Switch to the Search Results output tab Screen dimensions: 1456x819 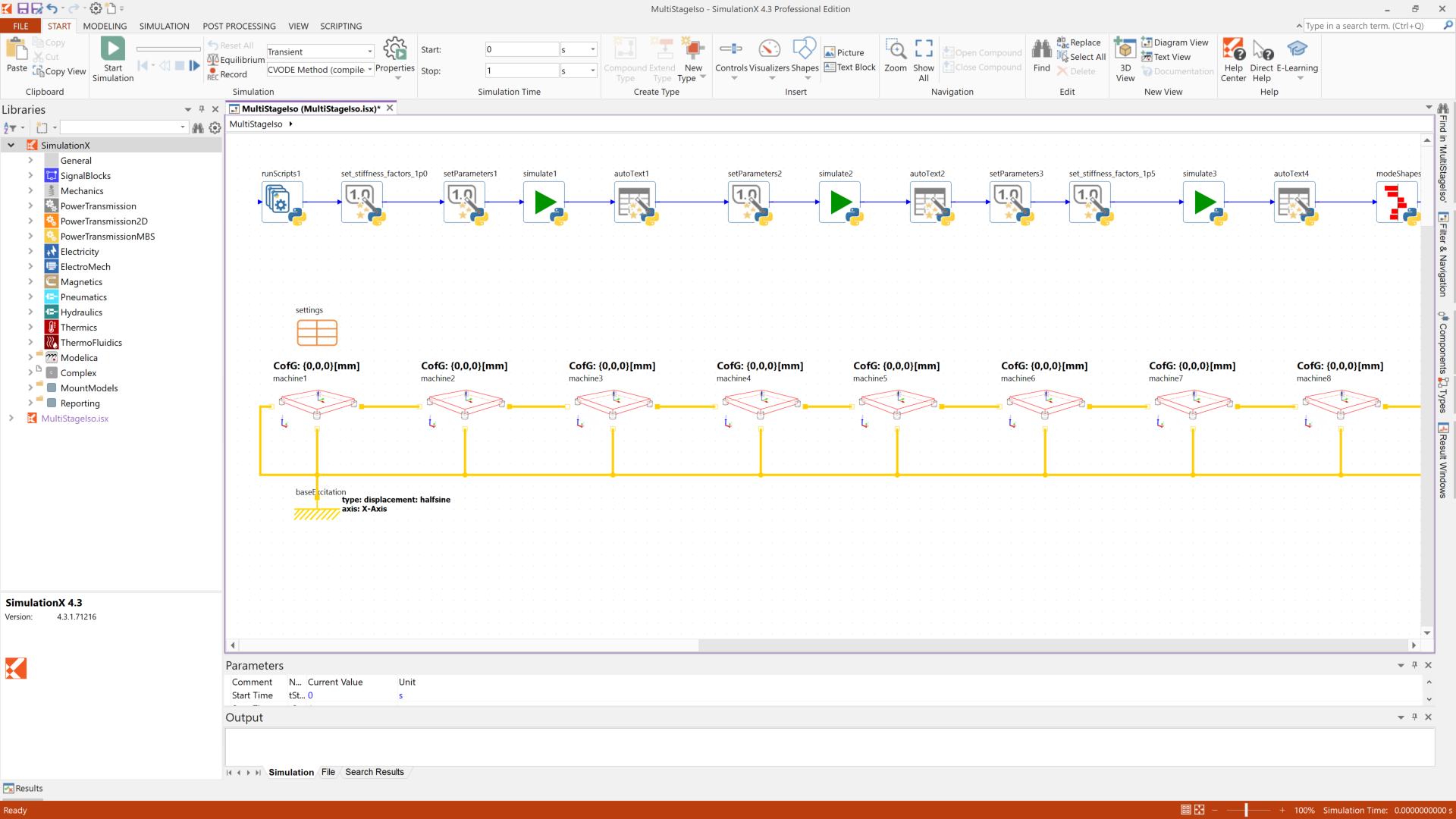pyautogui.click(x=374, y=772)
